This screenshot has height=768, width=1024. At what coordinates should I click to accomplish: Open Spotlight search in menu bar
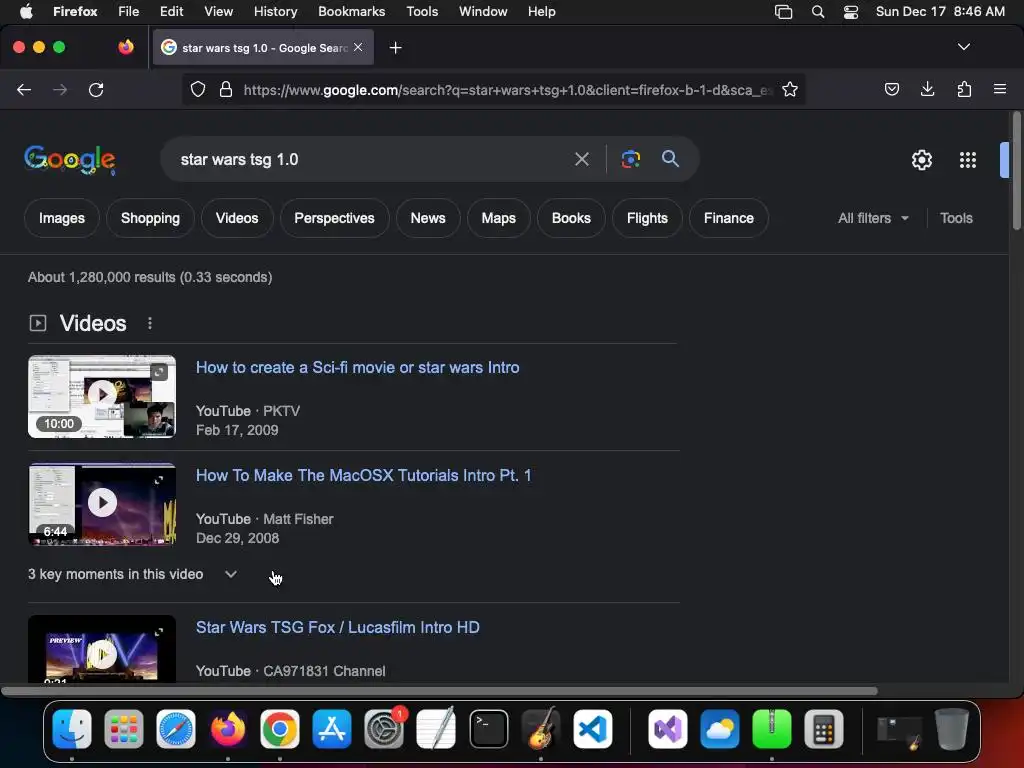click(818, 12)
